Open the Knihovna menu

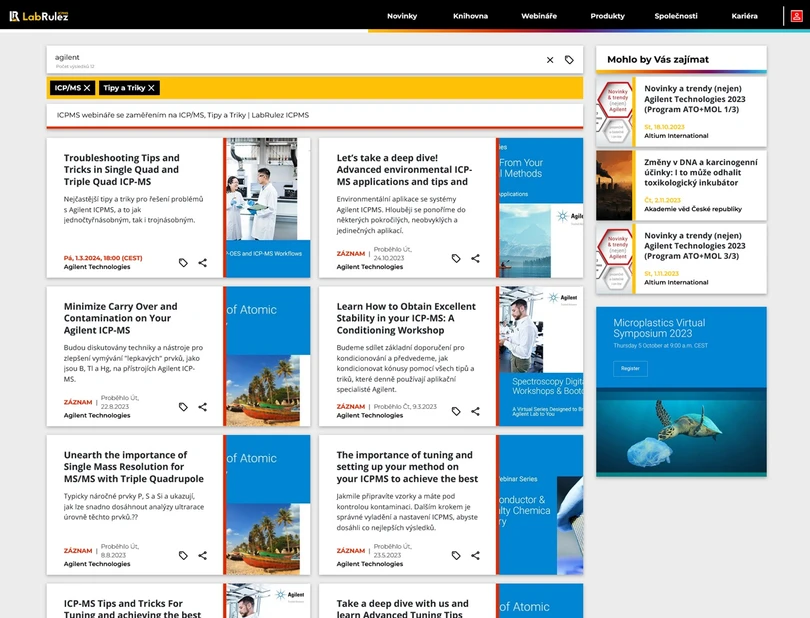pyautogui.click(x=470, y=16)
